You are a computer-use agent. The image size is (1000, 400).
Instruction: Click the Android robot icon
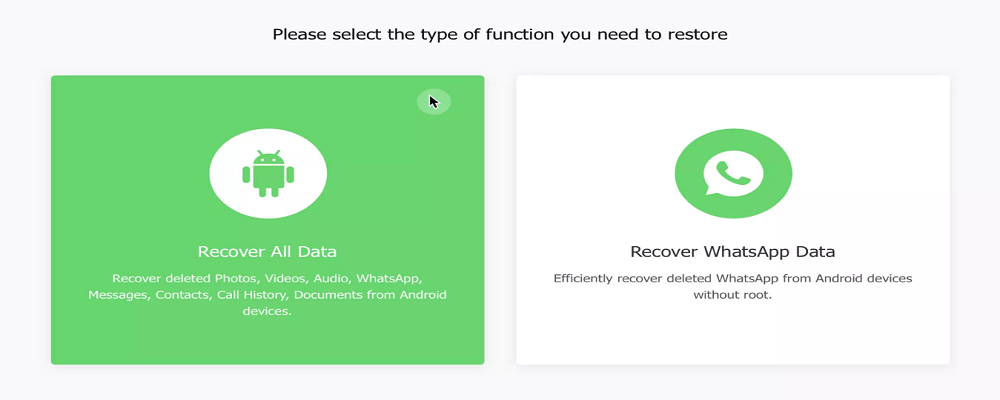point(268,174)
